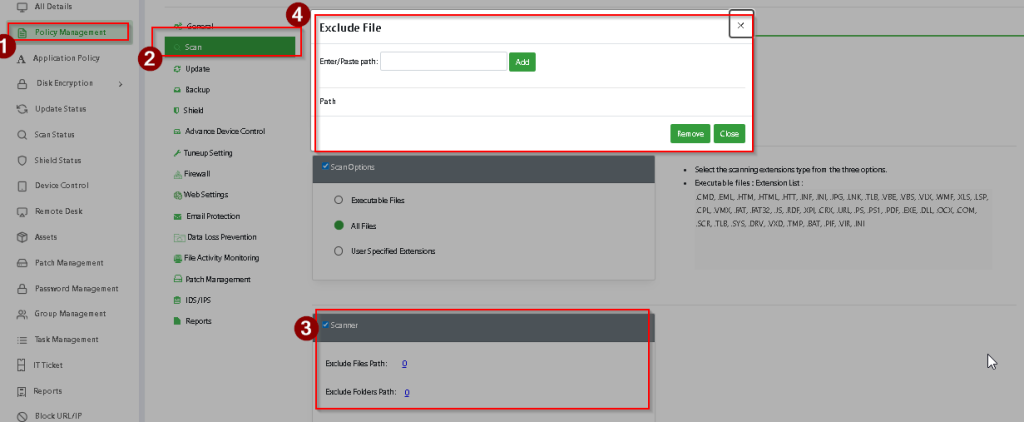Select the Executable Files radio option
1024x422 pixels.
click(339, 200)
